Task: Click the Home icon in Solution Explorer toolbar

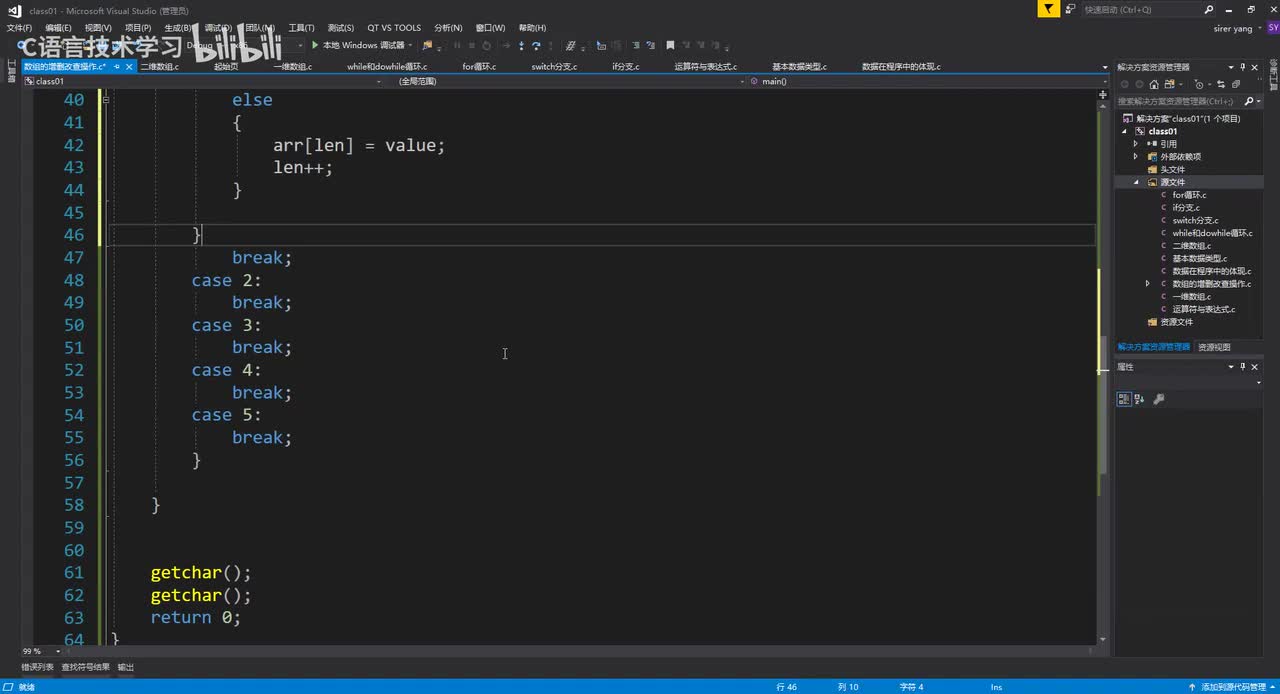Action: pos(1154,85)
